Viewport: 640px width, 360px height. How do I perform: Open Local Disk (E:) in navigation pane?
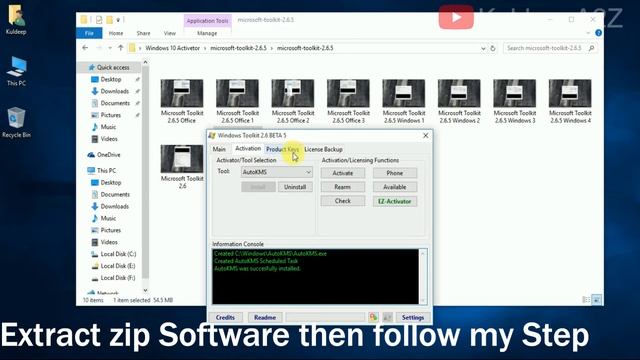point(118,266)
